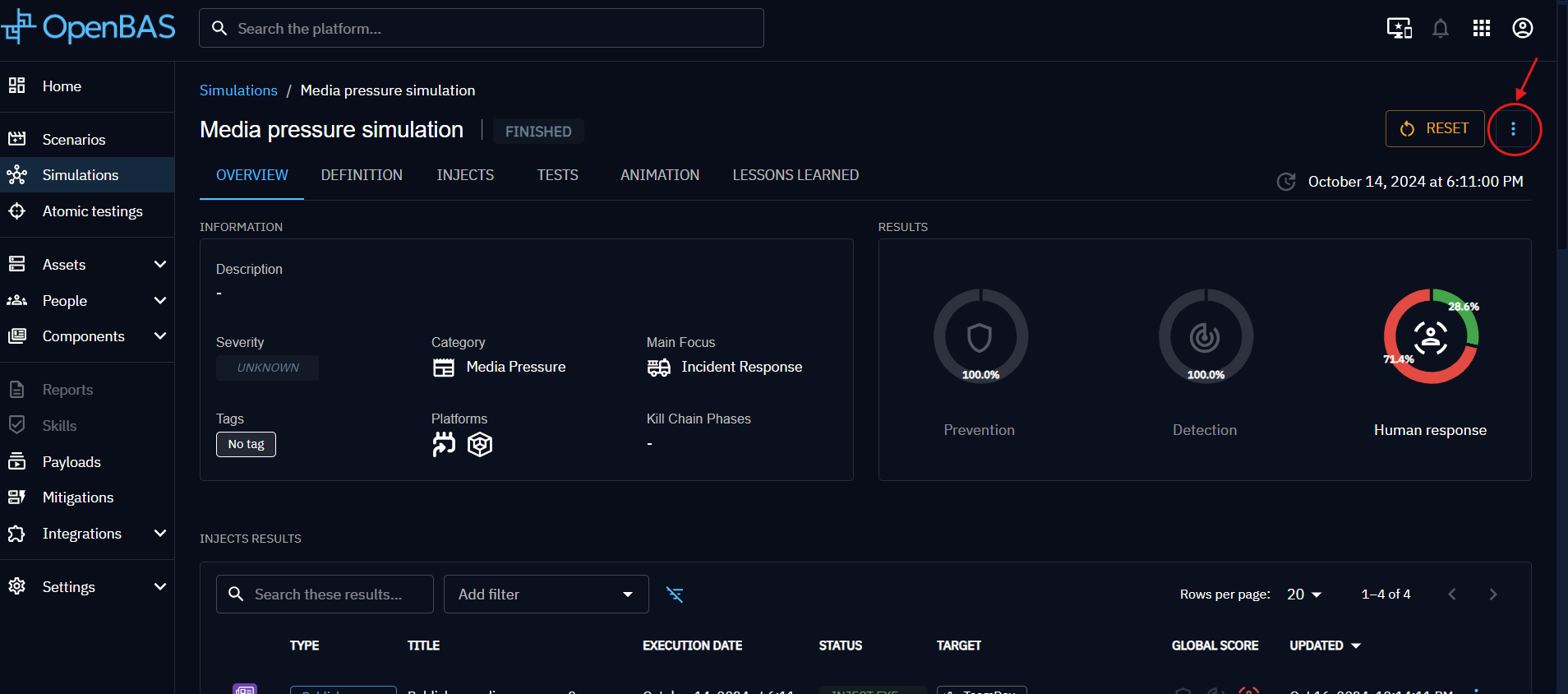Follow the Simulations breadcrumb link

[238, 90]
